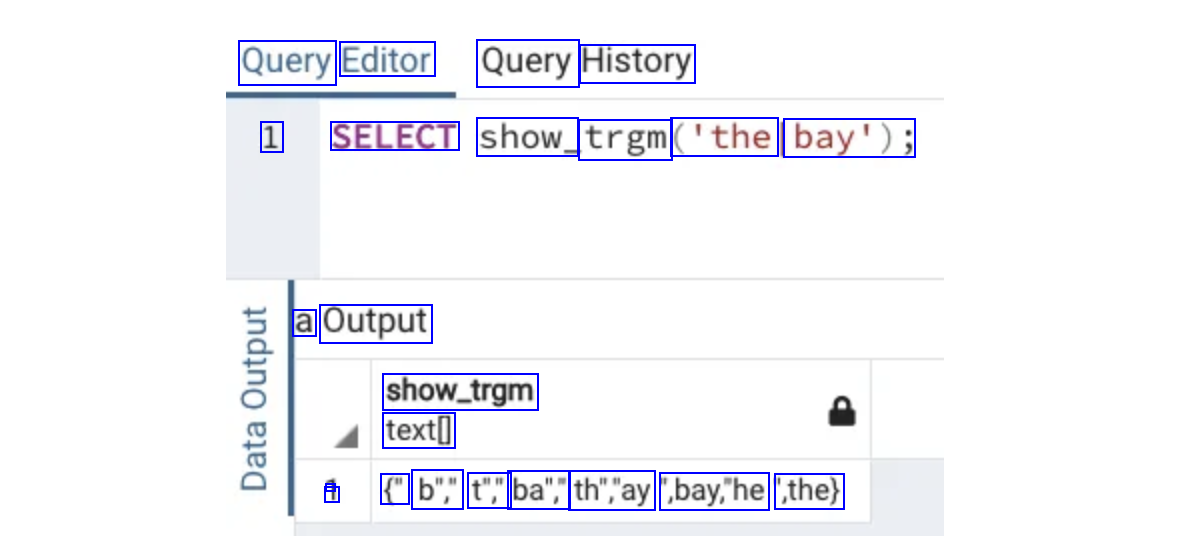Click the show_trgm column header name
This screenshot has width=1178, height=546.
pos(460,391)
